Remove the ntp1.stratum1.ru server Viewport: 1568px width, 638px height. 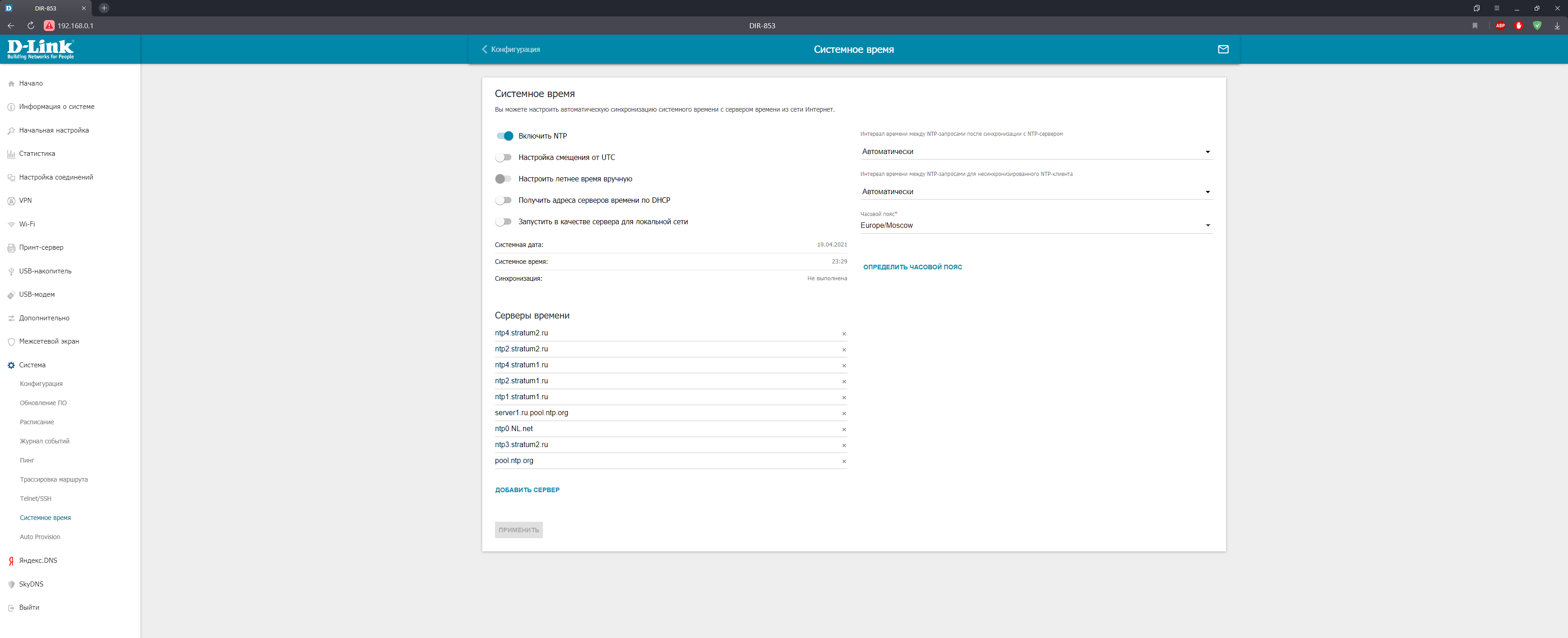[x=844, y=397]
